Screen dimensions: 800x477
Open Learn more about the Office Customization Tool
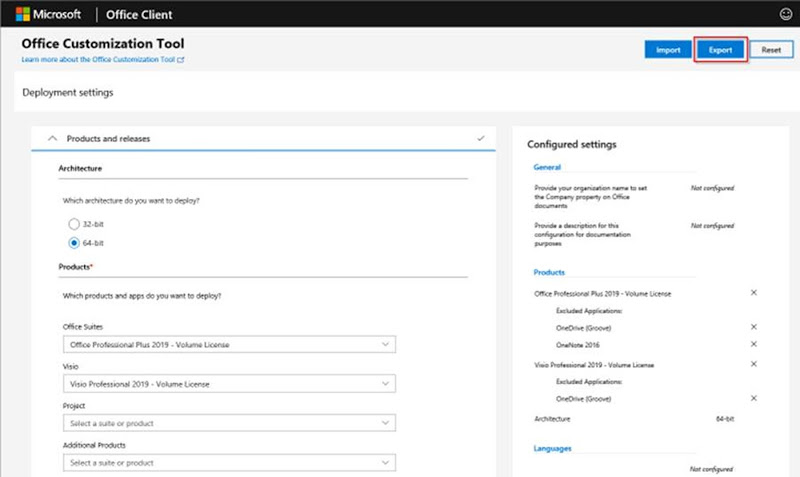[98, 60]
